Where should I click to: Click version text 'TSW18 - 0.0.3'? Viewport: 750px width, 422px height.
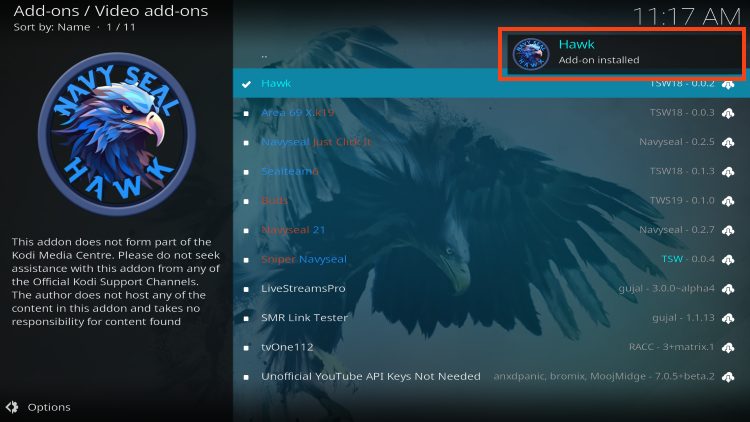point(682,112)
